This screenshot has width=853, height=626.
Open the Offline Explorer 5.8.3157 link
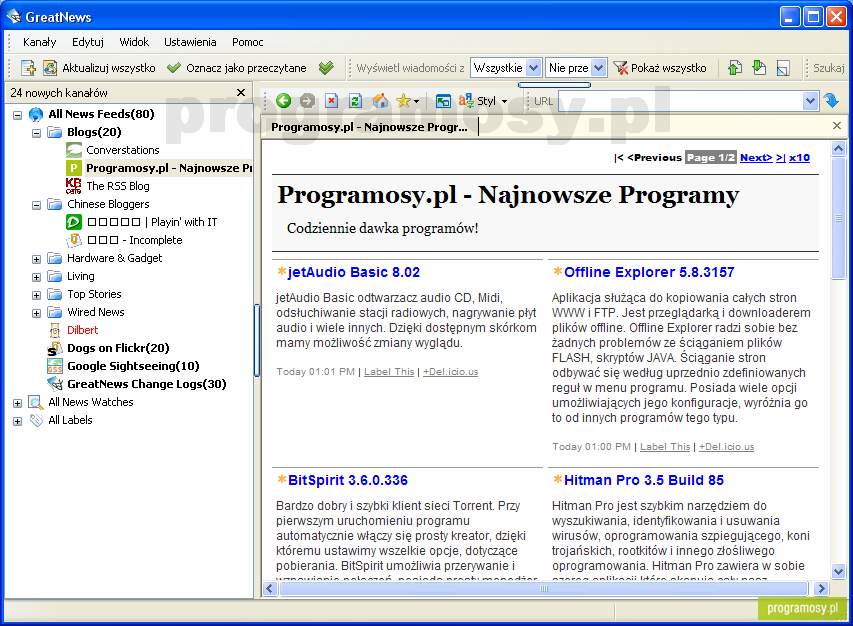pos(649,272)
